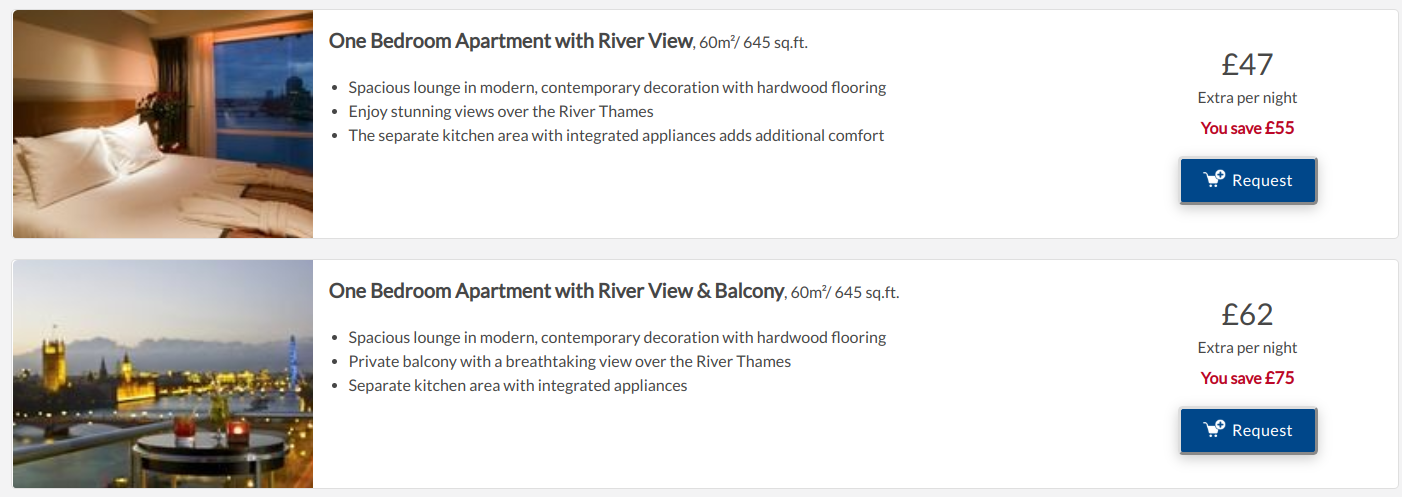Open the balcony night-view photo thumbnail
1402x497 pixels.
tap(163, 374)
